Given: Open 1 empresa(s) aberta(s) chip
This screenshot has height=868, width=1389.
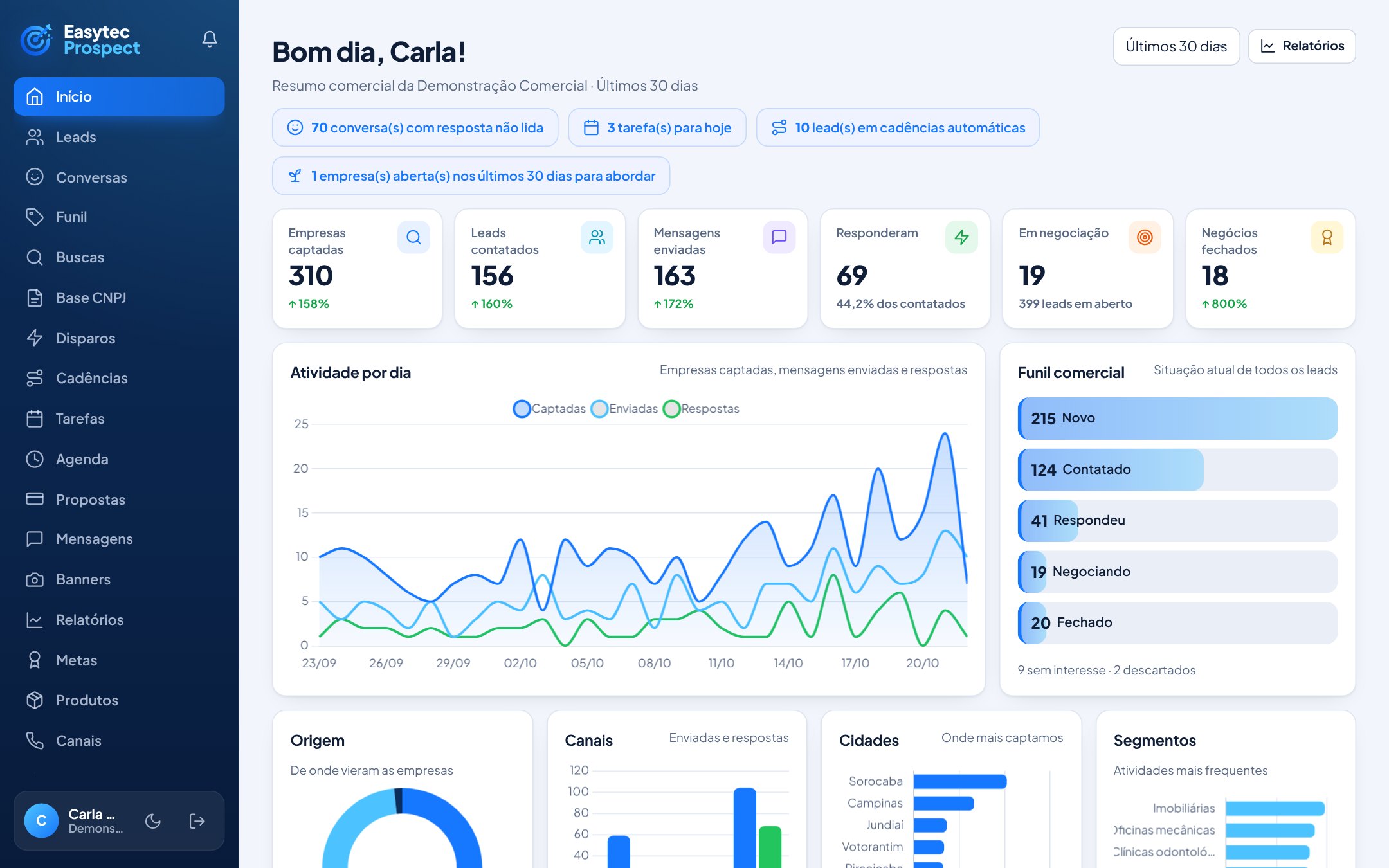Looking at the screenshot, I should click(x=471, y=176).
